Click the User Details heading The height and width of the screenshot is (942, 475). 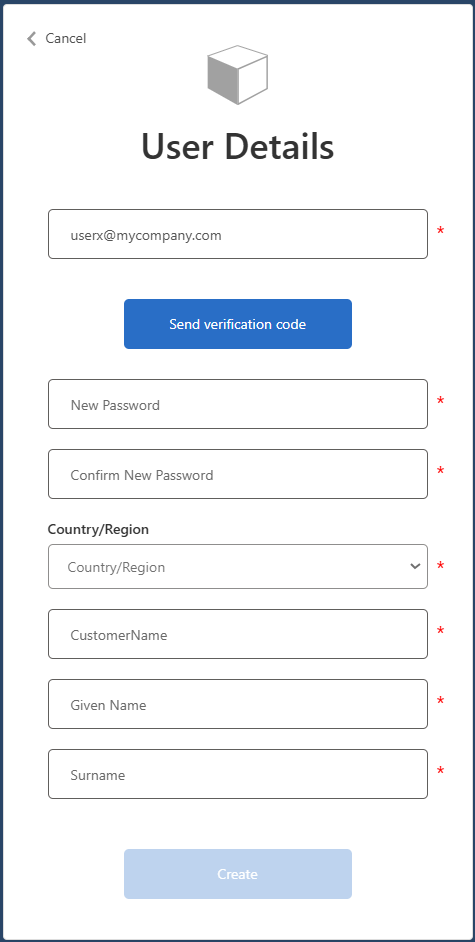[x=238, y=147]
